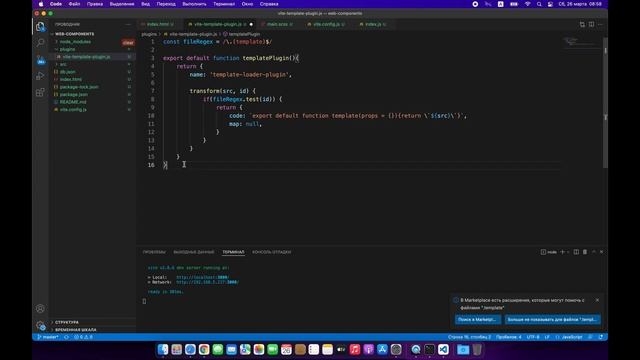Open the terminal launch profile dropdown arrow

(568, 252)
